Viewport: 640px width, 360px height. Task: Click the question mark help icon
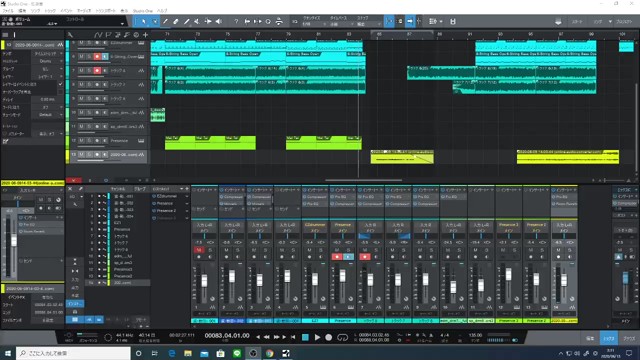coord(236,22)
